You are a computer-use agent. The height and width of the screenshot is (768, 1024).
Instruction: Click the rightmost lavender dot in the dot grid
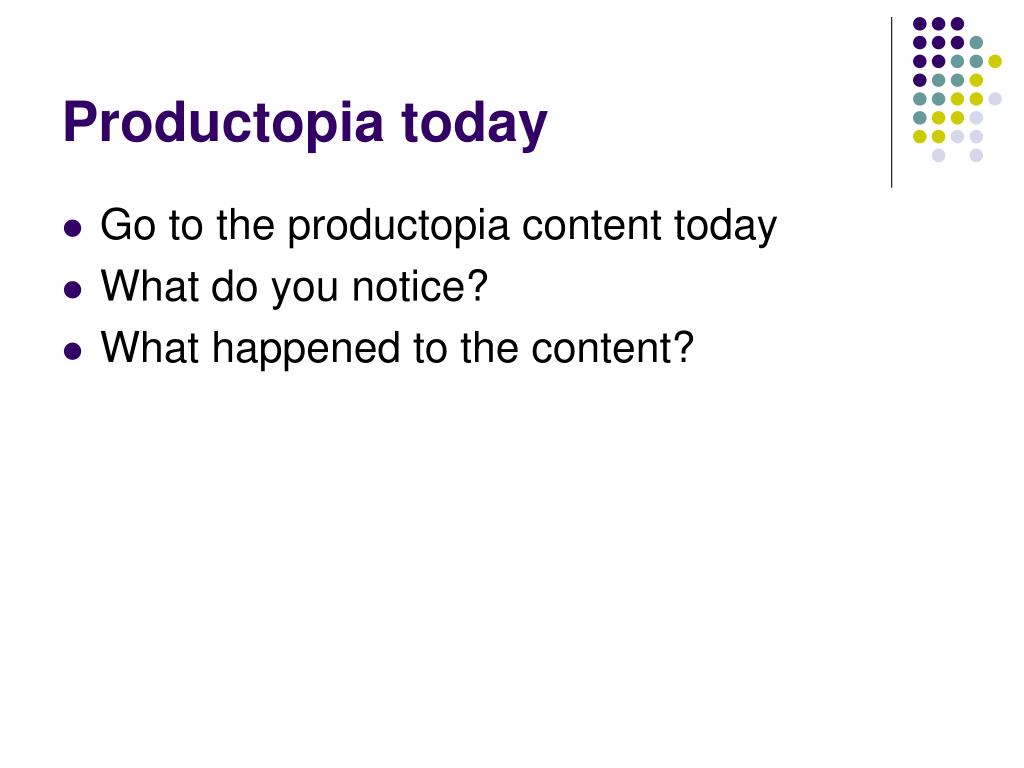click(995, 99)
